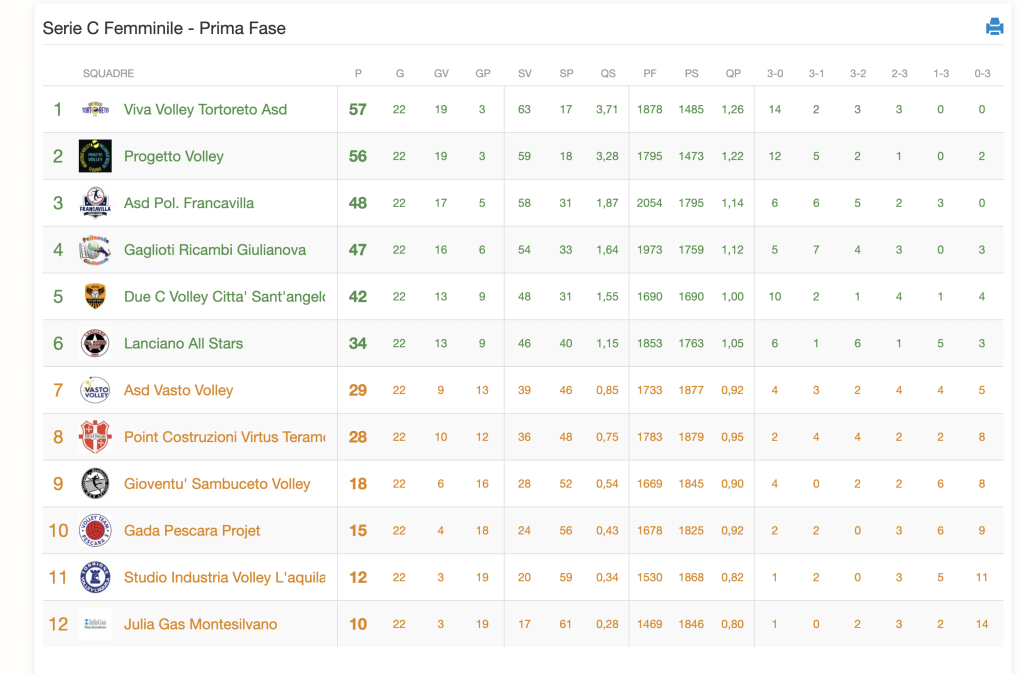Select the Lanciano All Stars team name
This screenshot has width=1024, height=674.
coord(183,343)
